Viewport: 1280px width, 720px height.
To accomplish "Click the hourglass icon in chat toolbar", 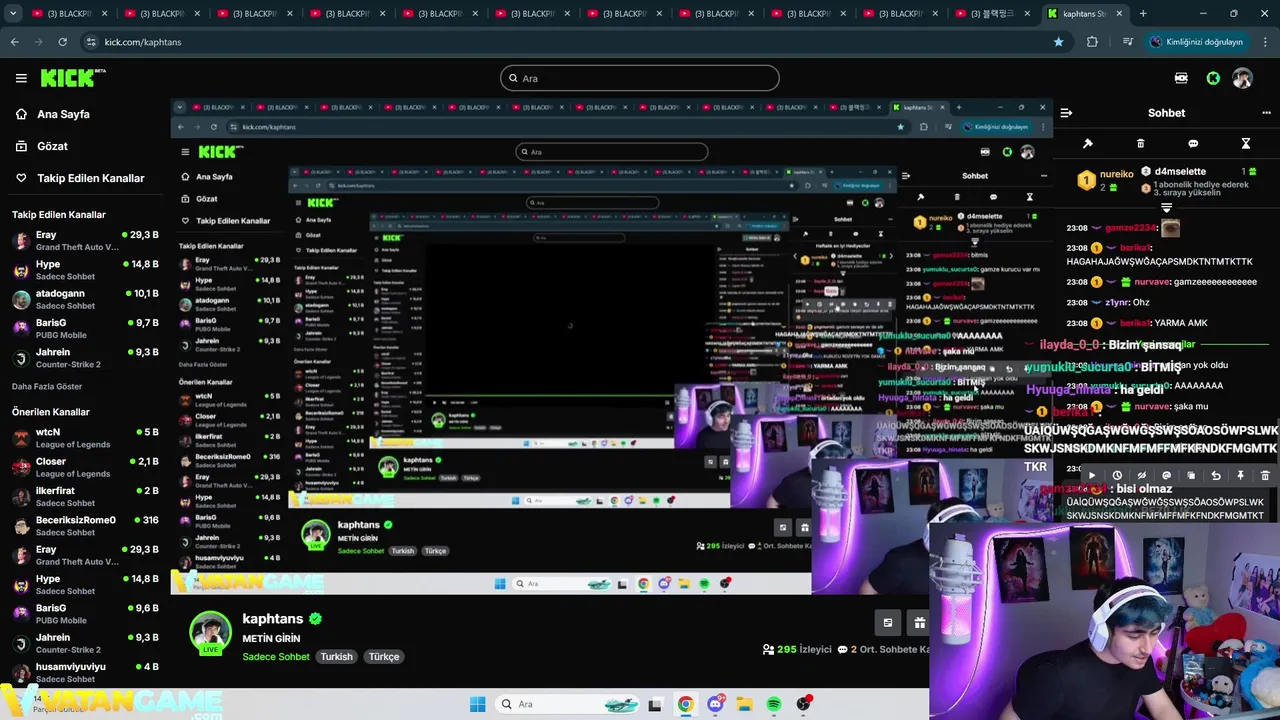I will tap(1246, 144).
